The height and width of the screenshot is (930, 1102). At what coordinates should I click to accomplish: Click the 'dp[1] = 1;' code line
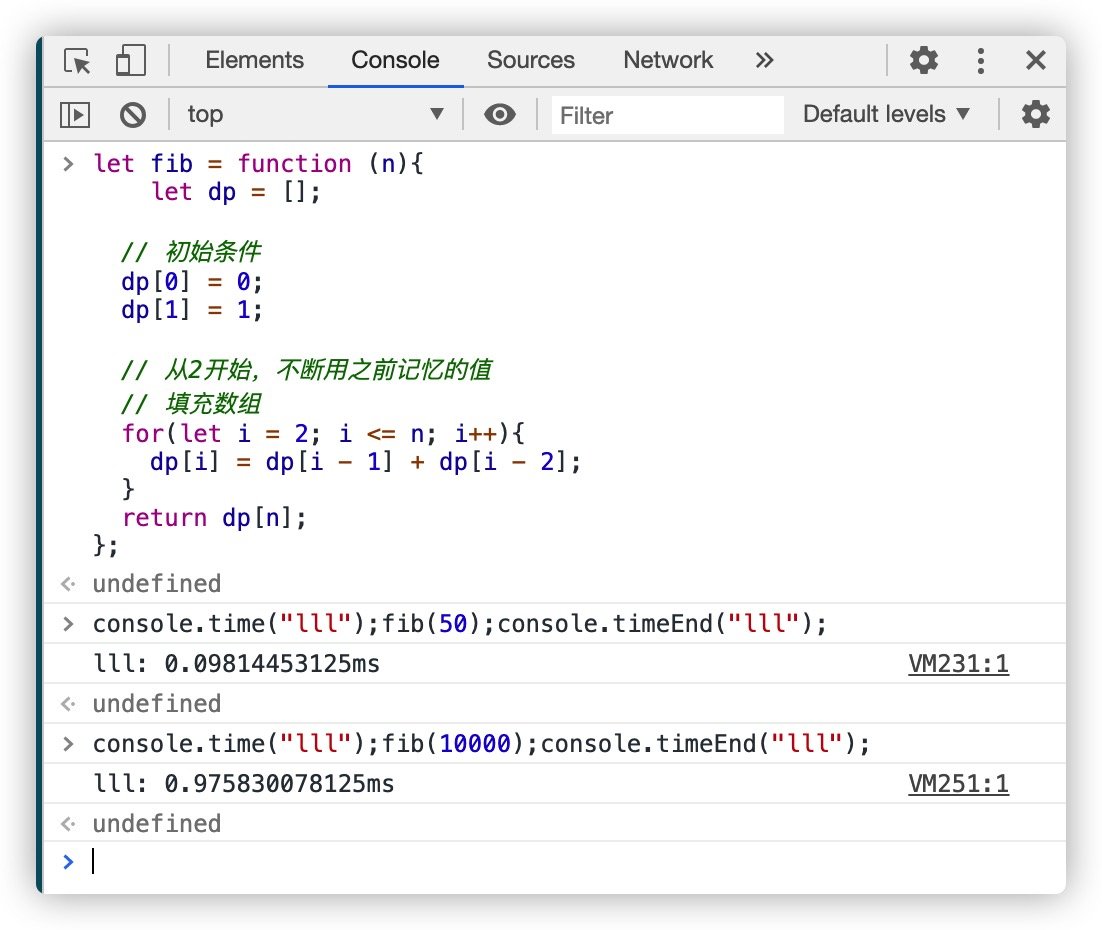[192, 310]
